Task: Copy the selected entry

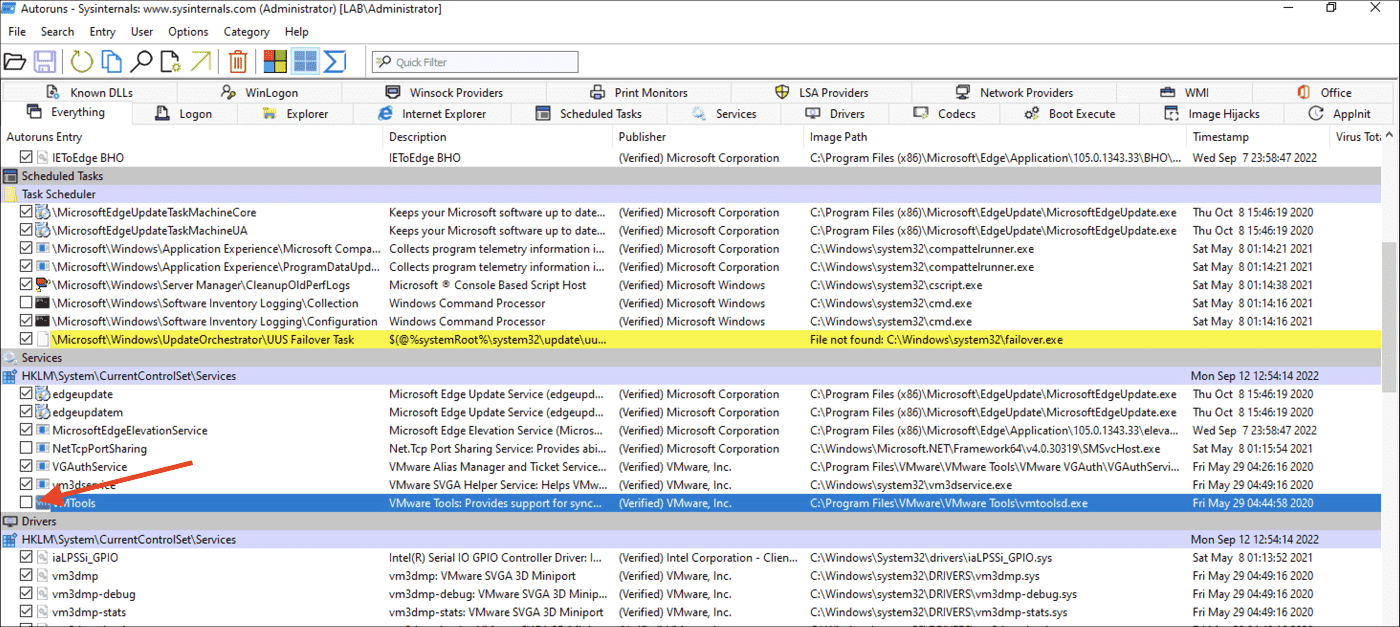Action: pos(110,61)
